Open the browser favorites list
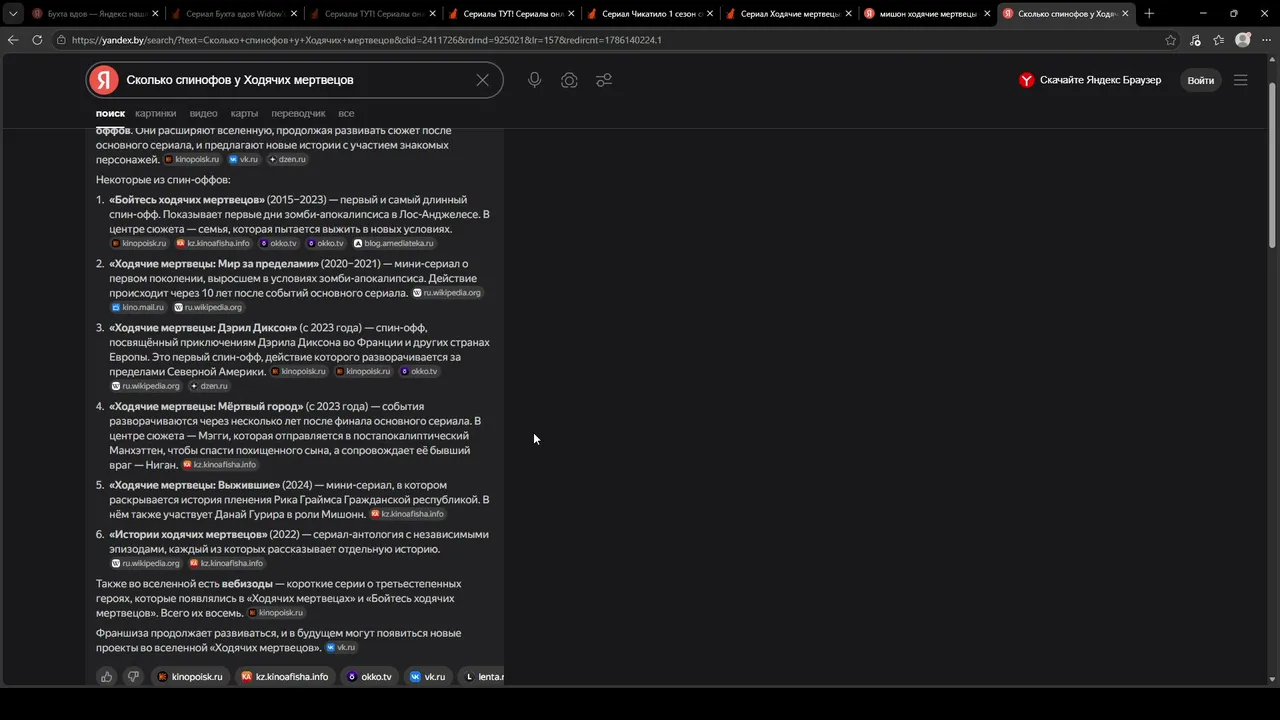The width and height of the screenshot is (1280, 720). coord(1219,40)
